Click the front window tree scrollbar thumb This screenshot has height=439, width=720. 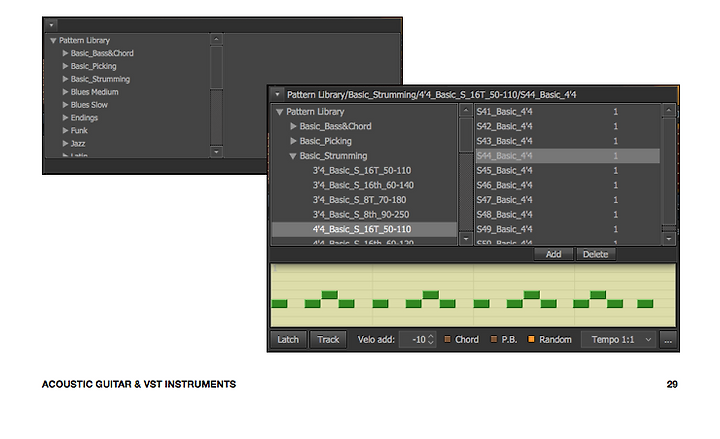(466, 135)
